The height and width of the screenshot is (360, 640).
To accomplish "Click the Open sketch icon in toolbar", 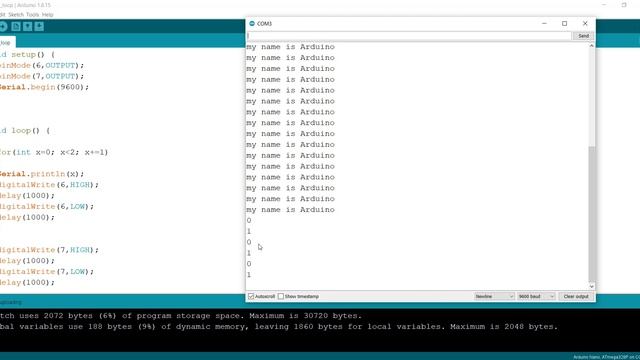I will click(27, 27).
